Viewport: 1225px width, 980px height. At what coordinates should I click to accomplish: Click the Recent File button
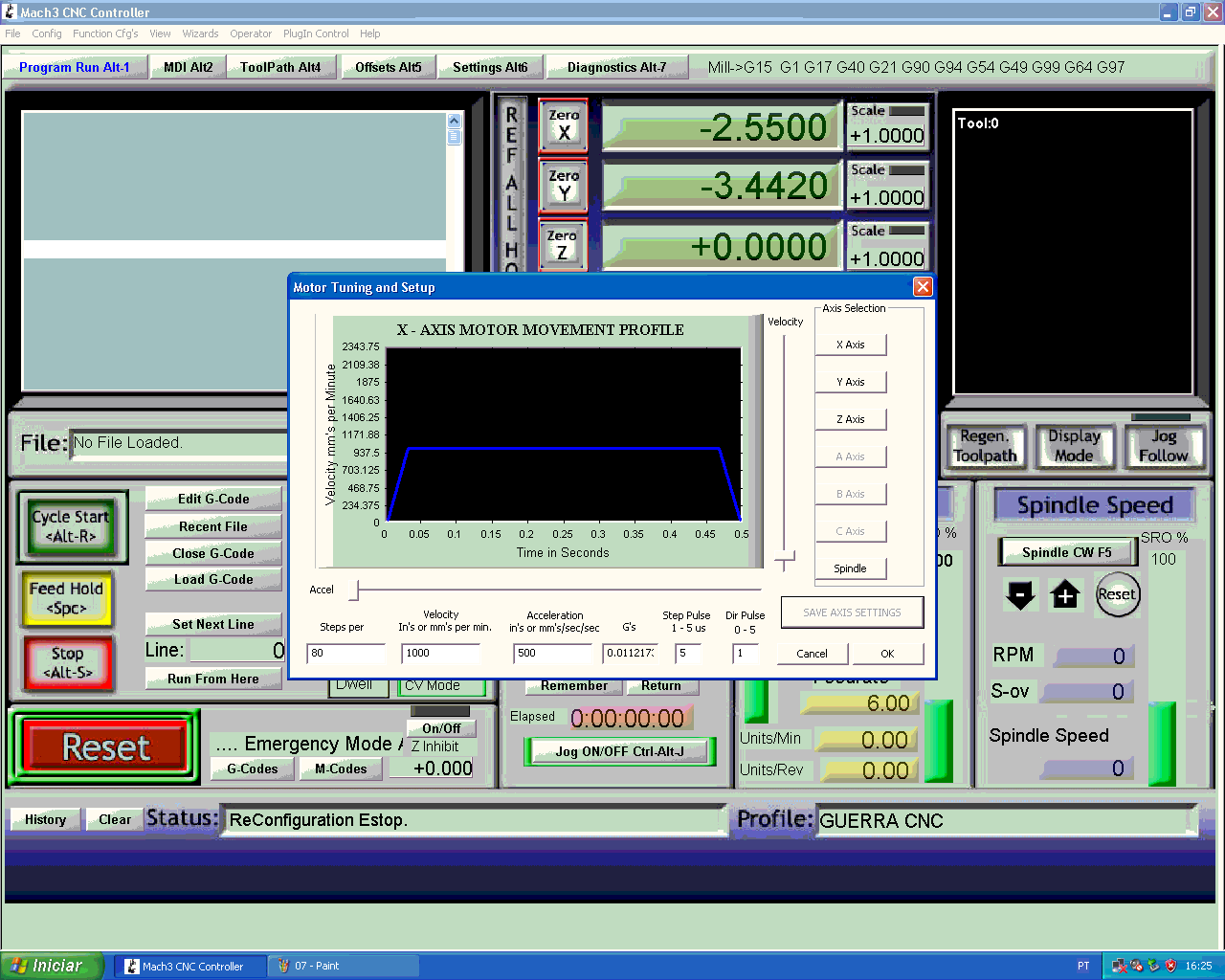(213, 526)
